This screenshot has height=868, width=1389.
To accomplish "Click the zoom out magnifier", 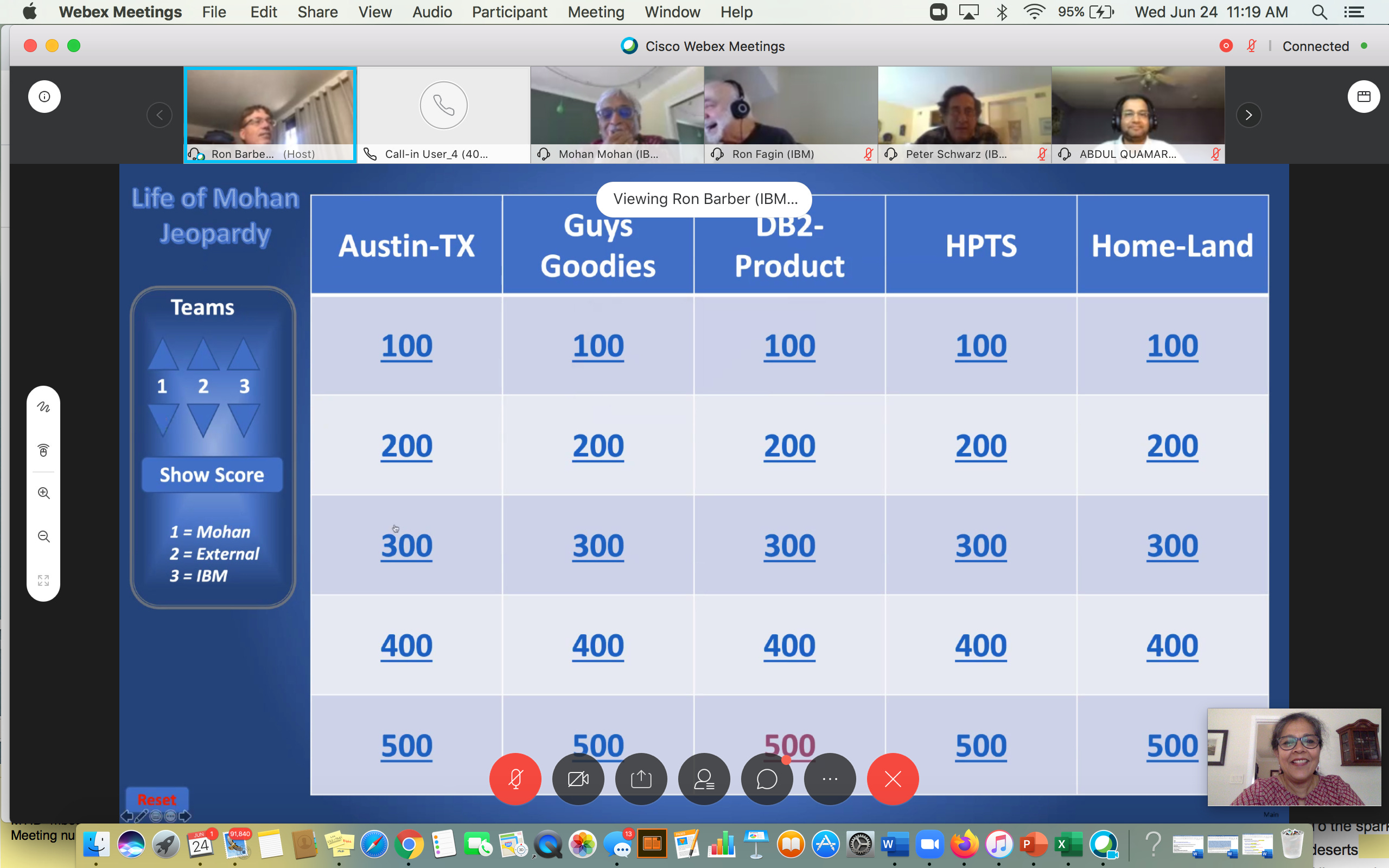I will (43, 536).
